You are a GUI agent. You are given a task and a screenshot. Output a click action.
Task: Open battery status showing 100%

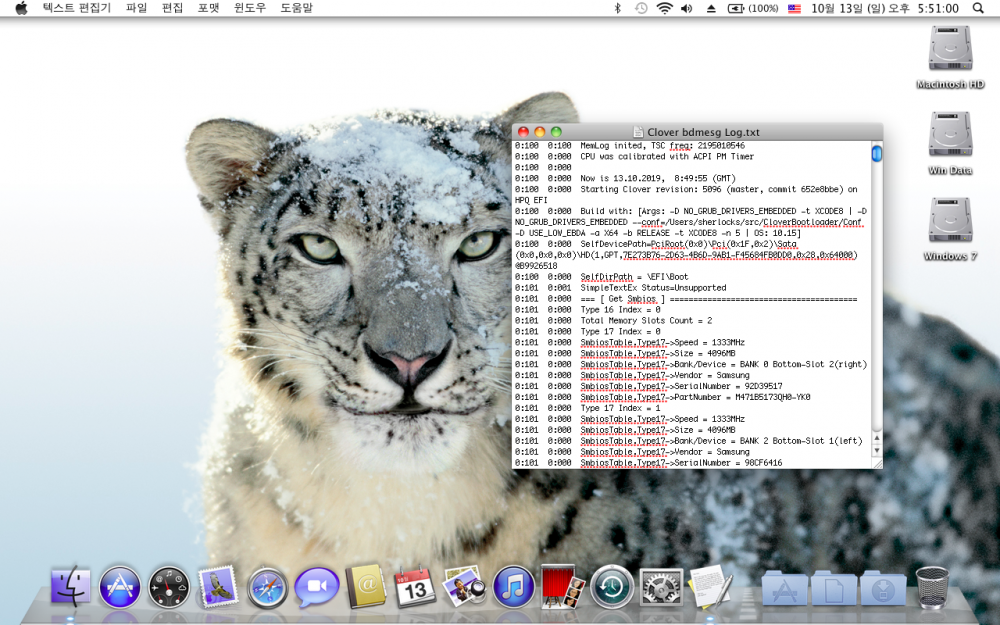[753, 8]
